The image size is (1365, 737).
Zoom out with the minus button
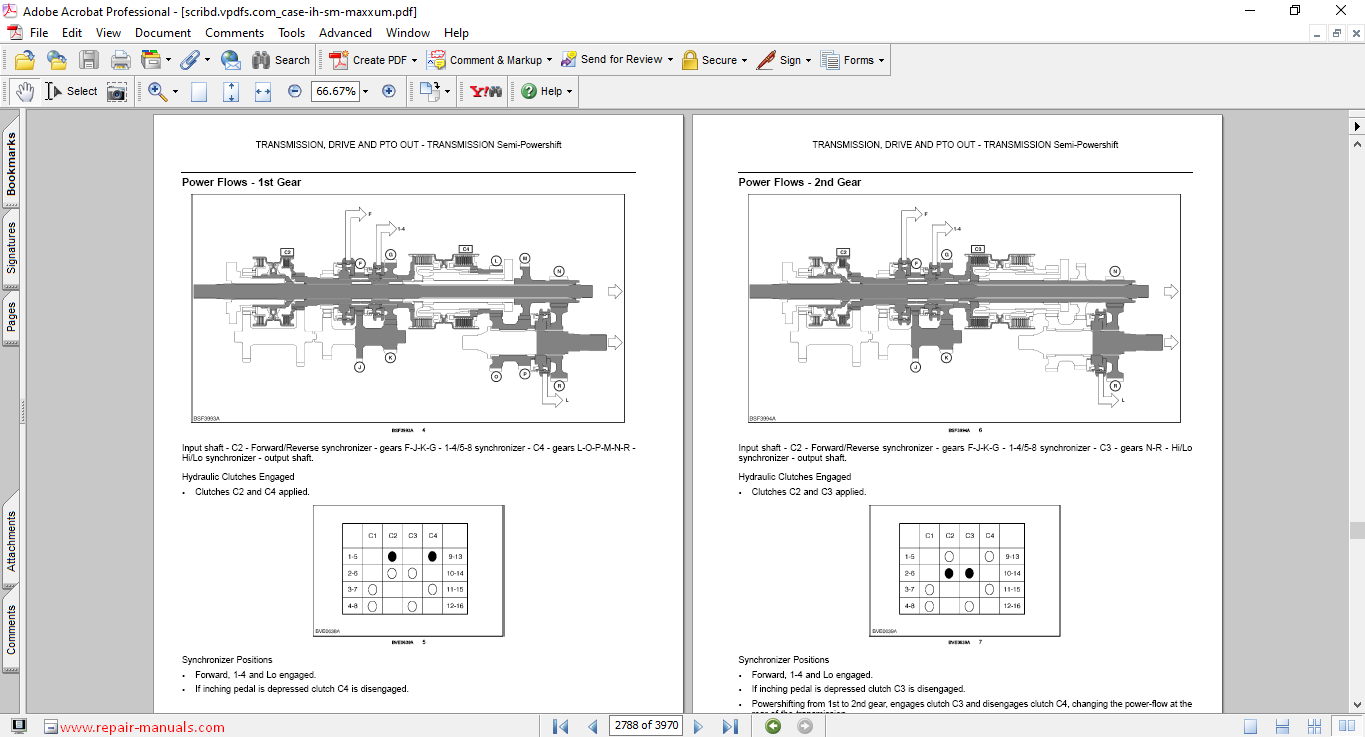pyautogui.click(x=294, y=91)
